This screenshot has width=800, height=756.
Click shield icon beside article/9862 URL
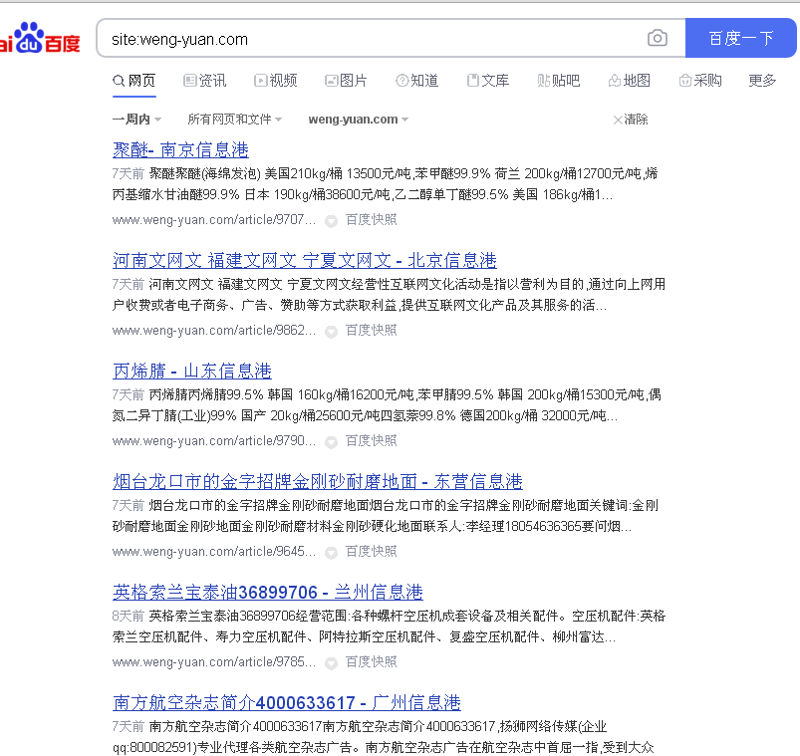tap(332, 332)
